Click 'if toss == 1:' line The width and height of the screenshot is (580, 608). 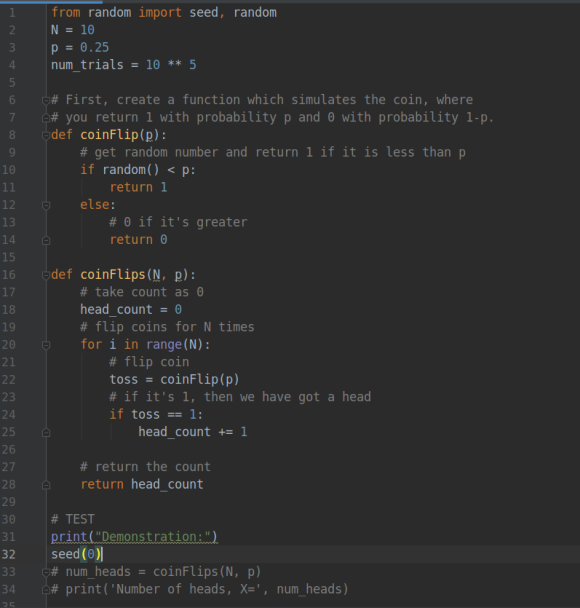(x=156, y=415)
